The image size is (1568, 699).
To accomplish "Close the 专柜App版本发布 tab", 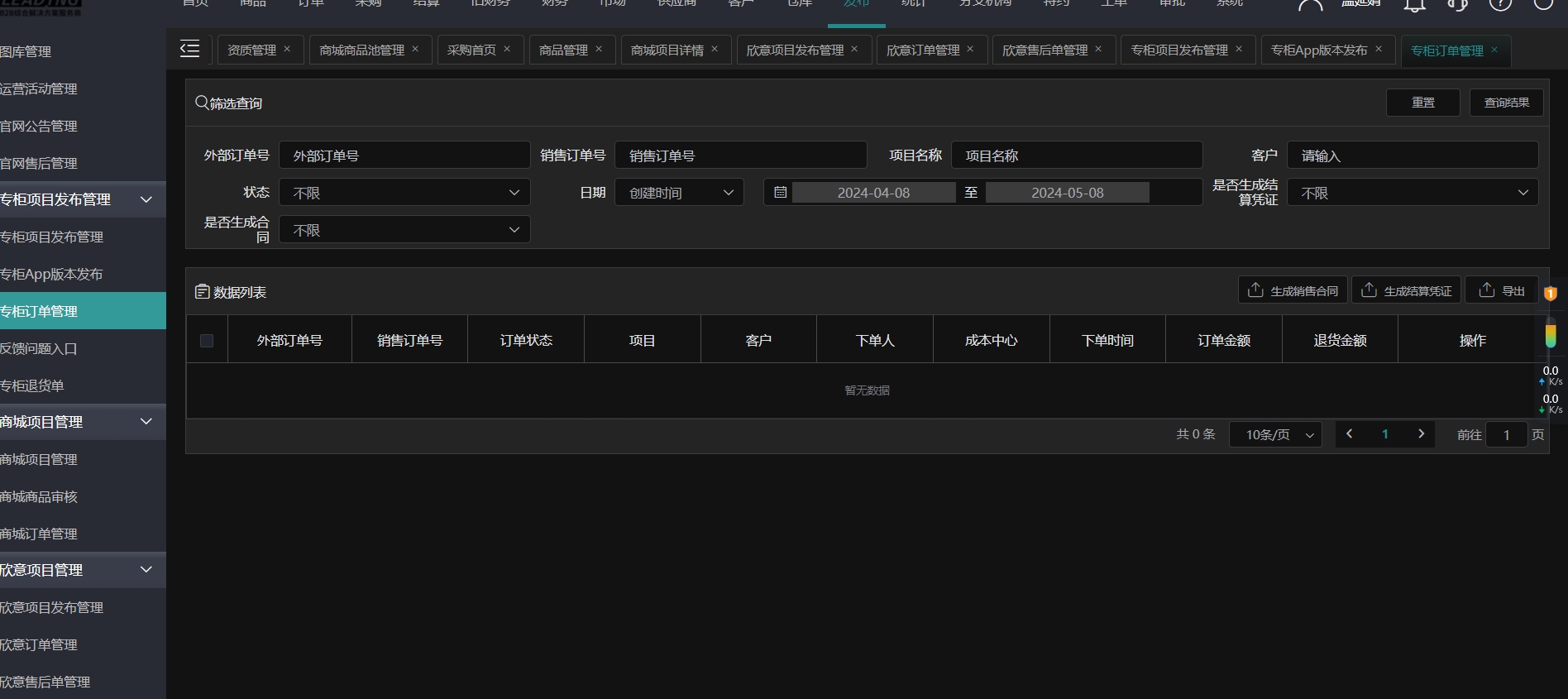I will click(x=1379, y=50).
